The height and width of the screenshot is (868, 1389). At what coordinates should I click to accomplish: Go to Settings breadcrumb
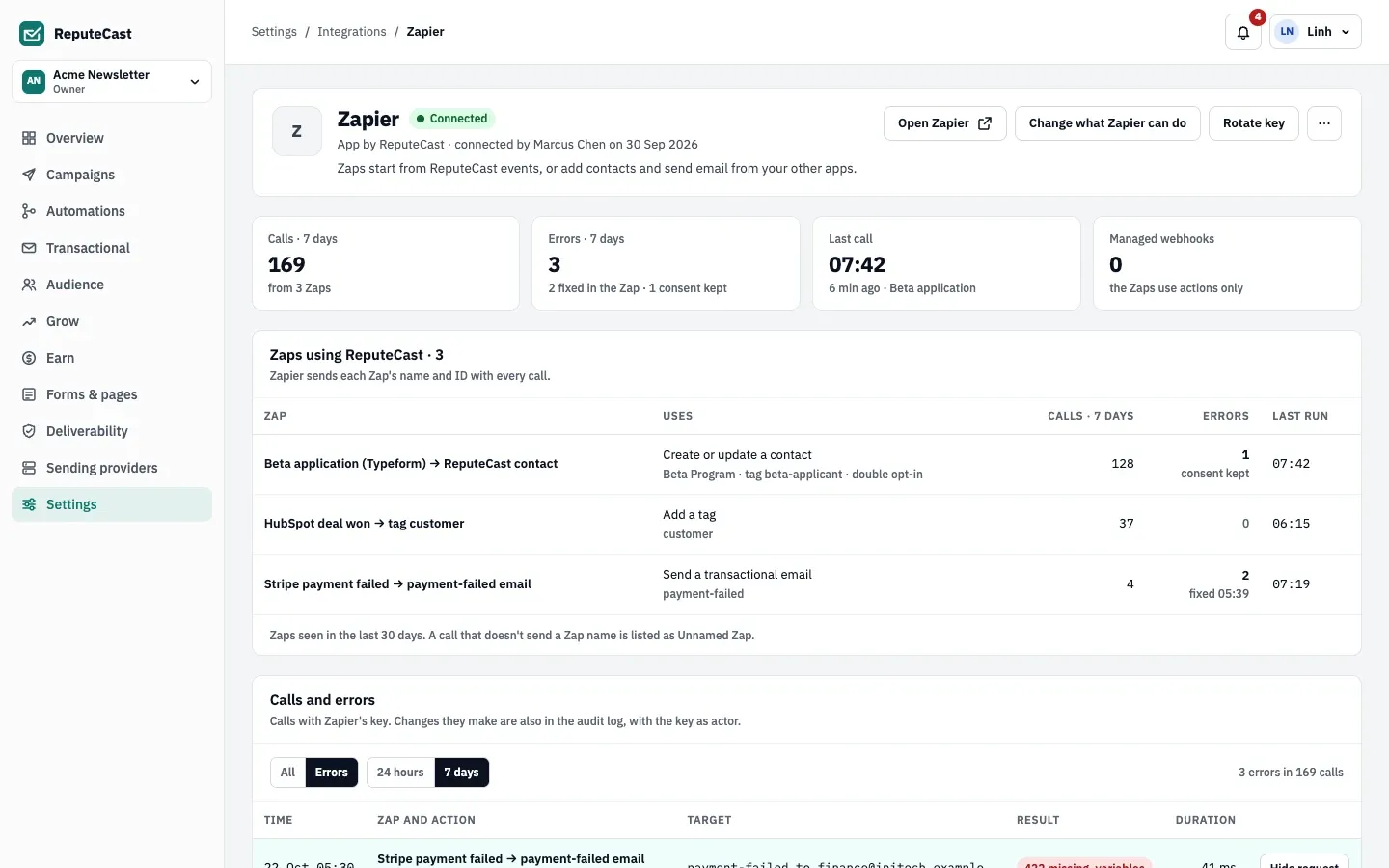(x=274, y=32)
